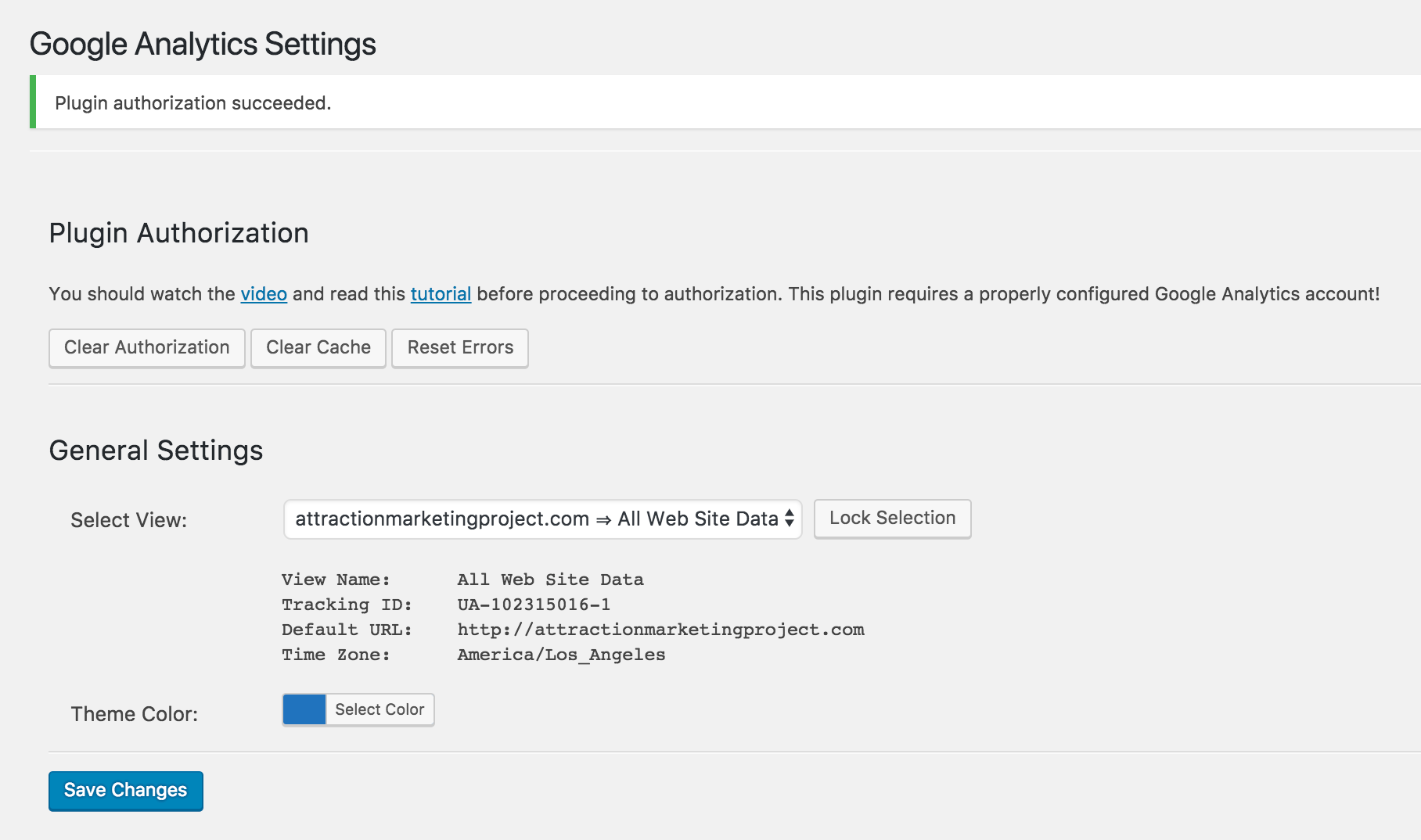Screen dimensions: 1421x840
Task: Click the blue theme color swatch
Action: click(x=304, y=710)
